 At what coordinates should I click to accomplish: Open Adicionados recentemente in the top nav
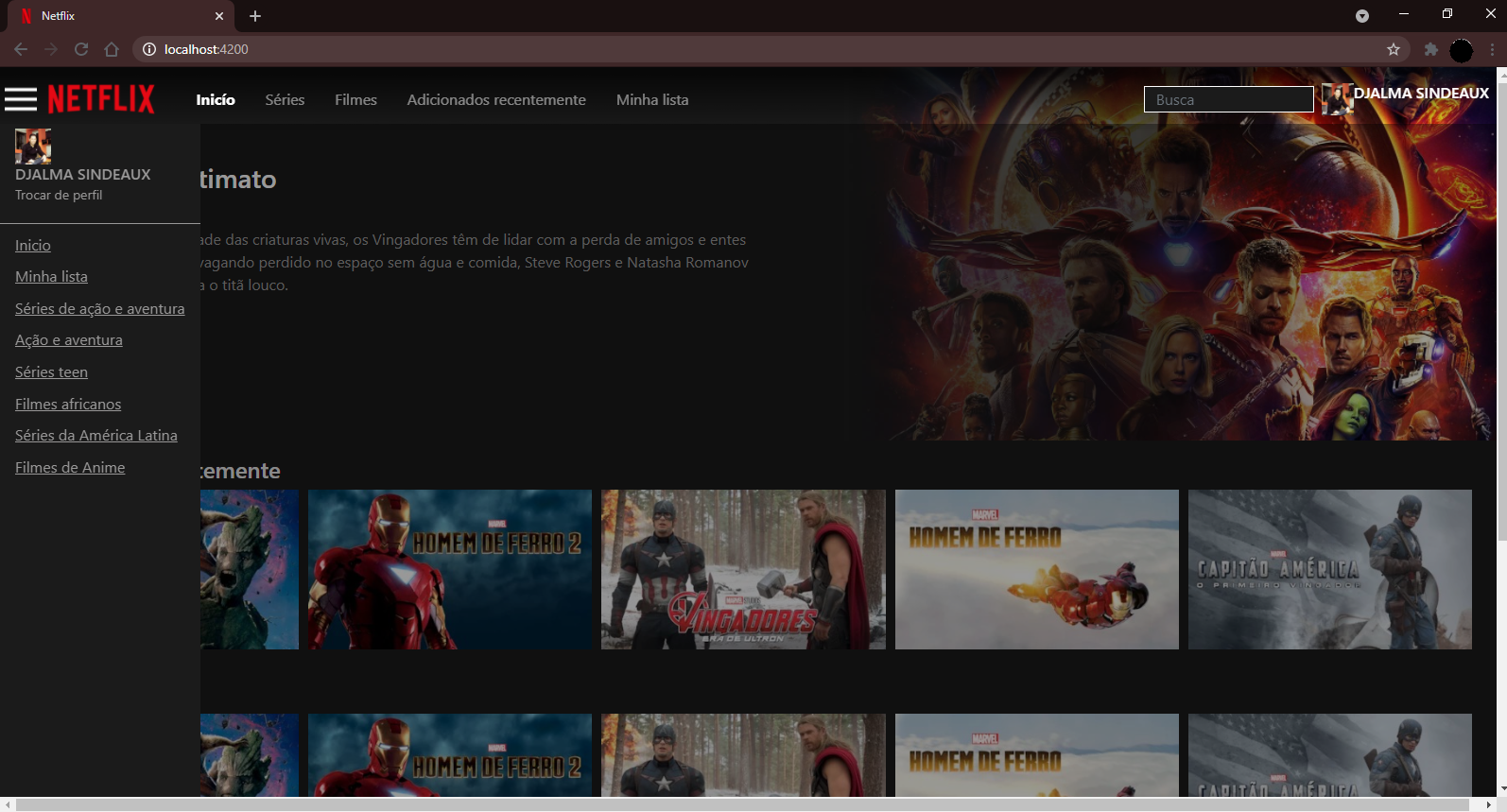point(496,99)
